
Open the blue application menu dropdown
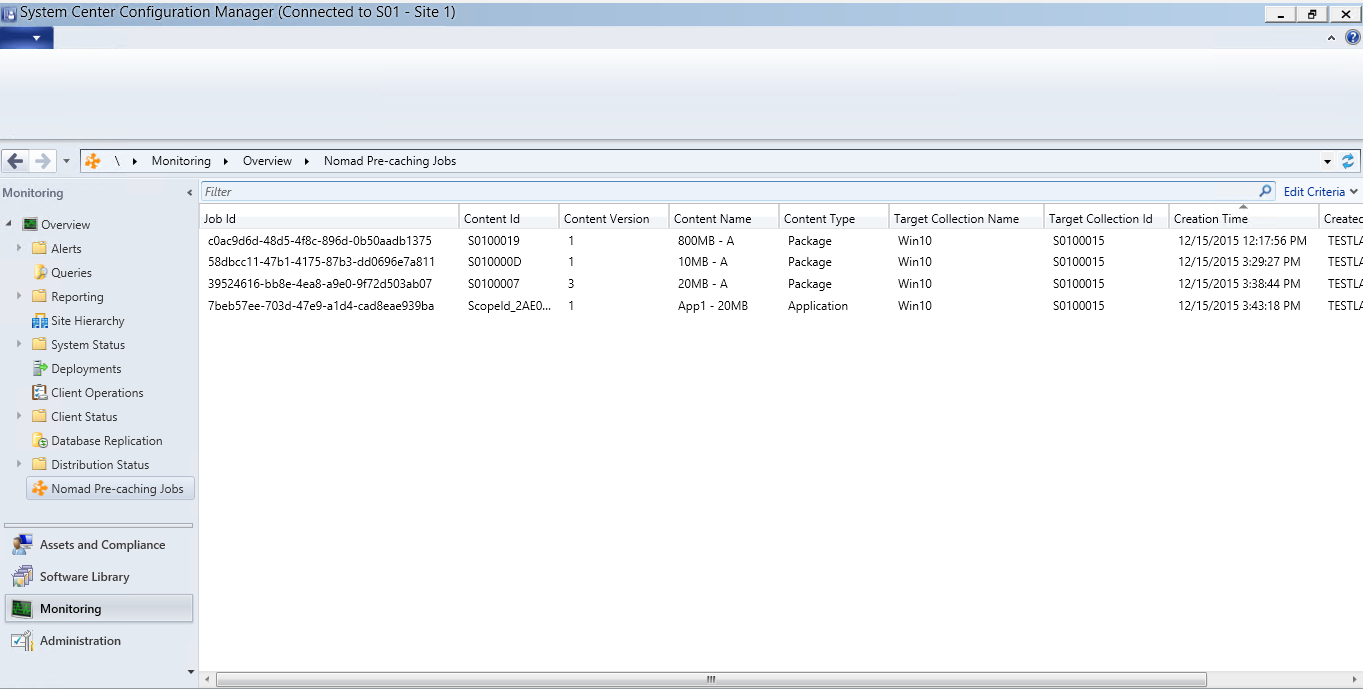[27, 38]
